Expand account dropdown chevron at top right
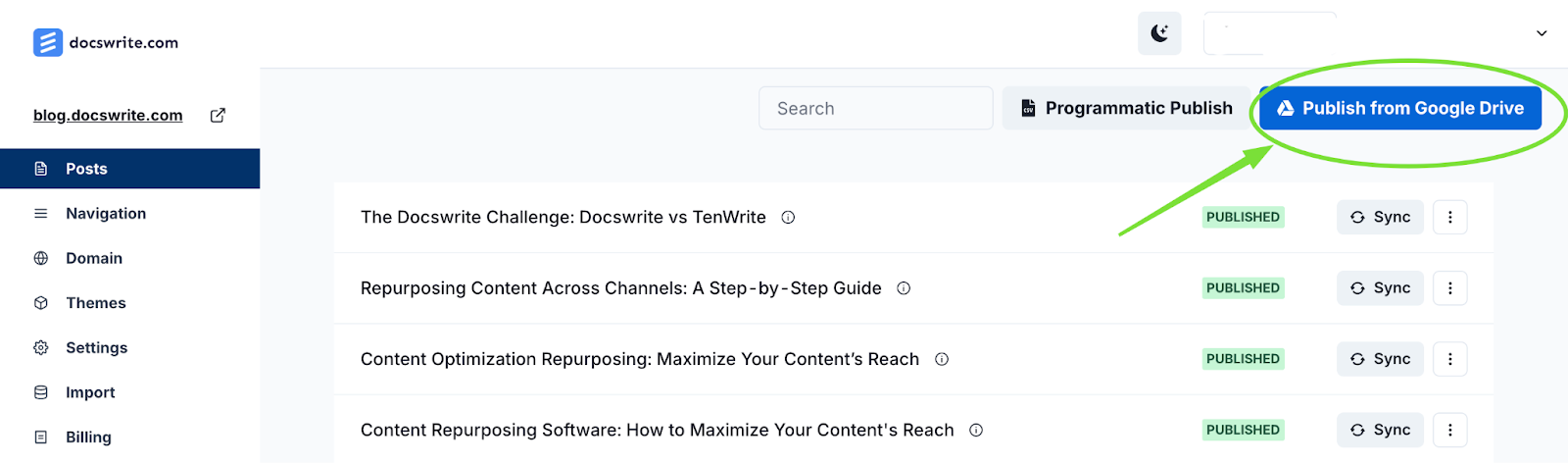The width and height of the screenshot is (1568, 463). [x=1542, y=33]
